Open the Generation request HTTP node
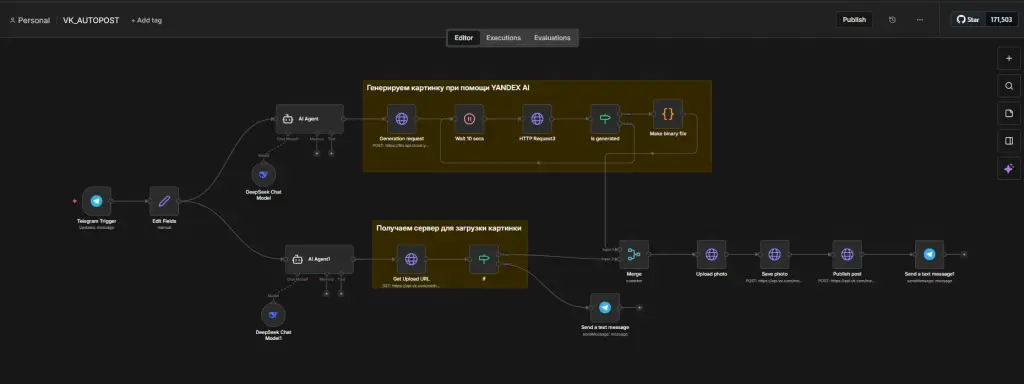Image resolution: width=1024 pixels, height=384 pixels. [x=402, y=119]
